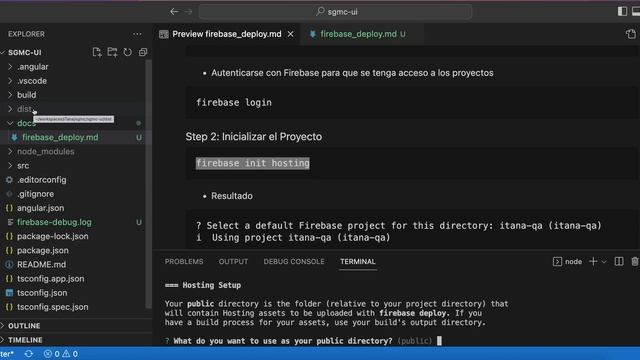Image resolution: width=640 pixels, height=360 pixels.
Task: Go back with the navigation arrow
Action: point(174,11)
